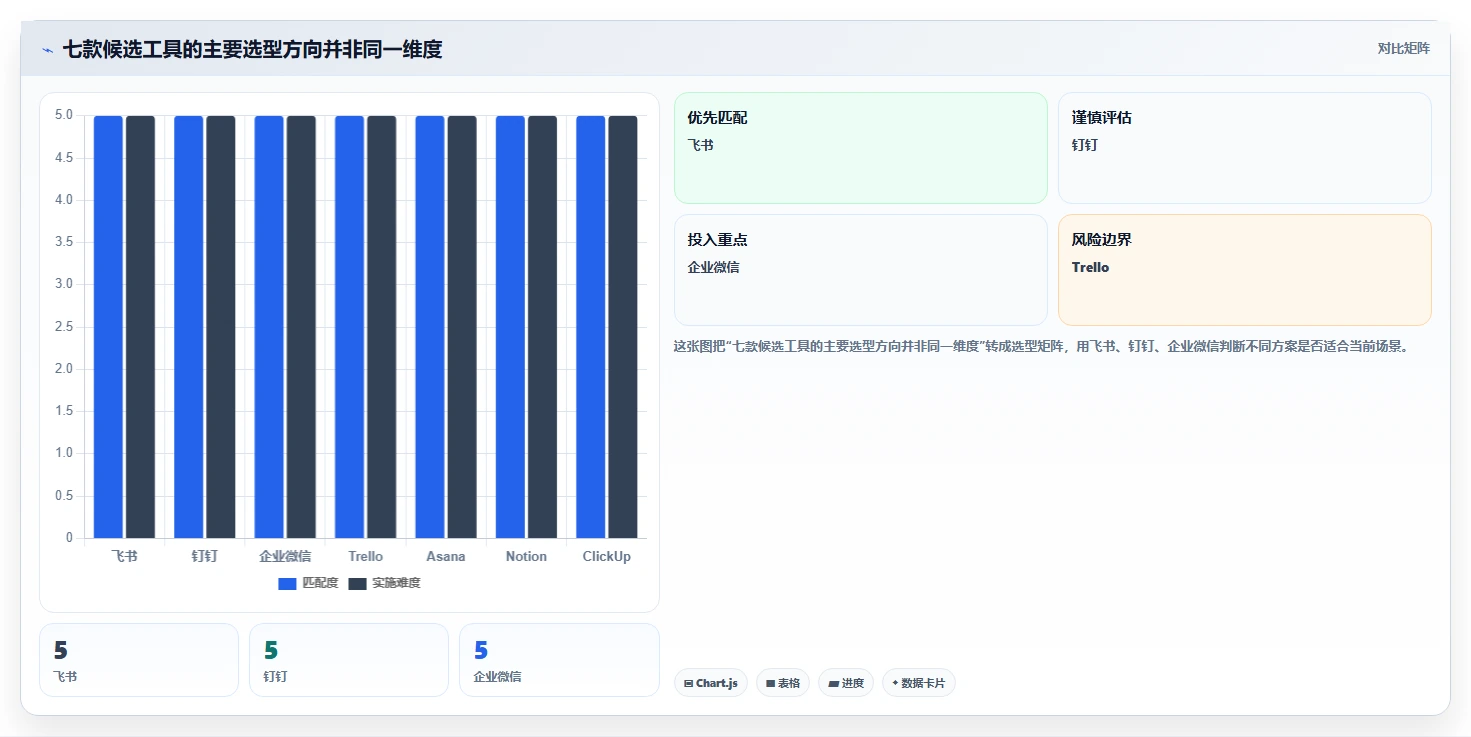Open the 风险边界 card
The image size is (1471, 737).
1245,270
